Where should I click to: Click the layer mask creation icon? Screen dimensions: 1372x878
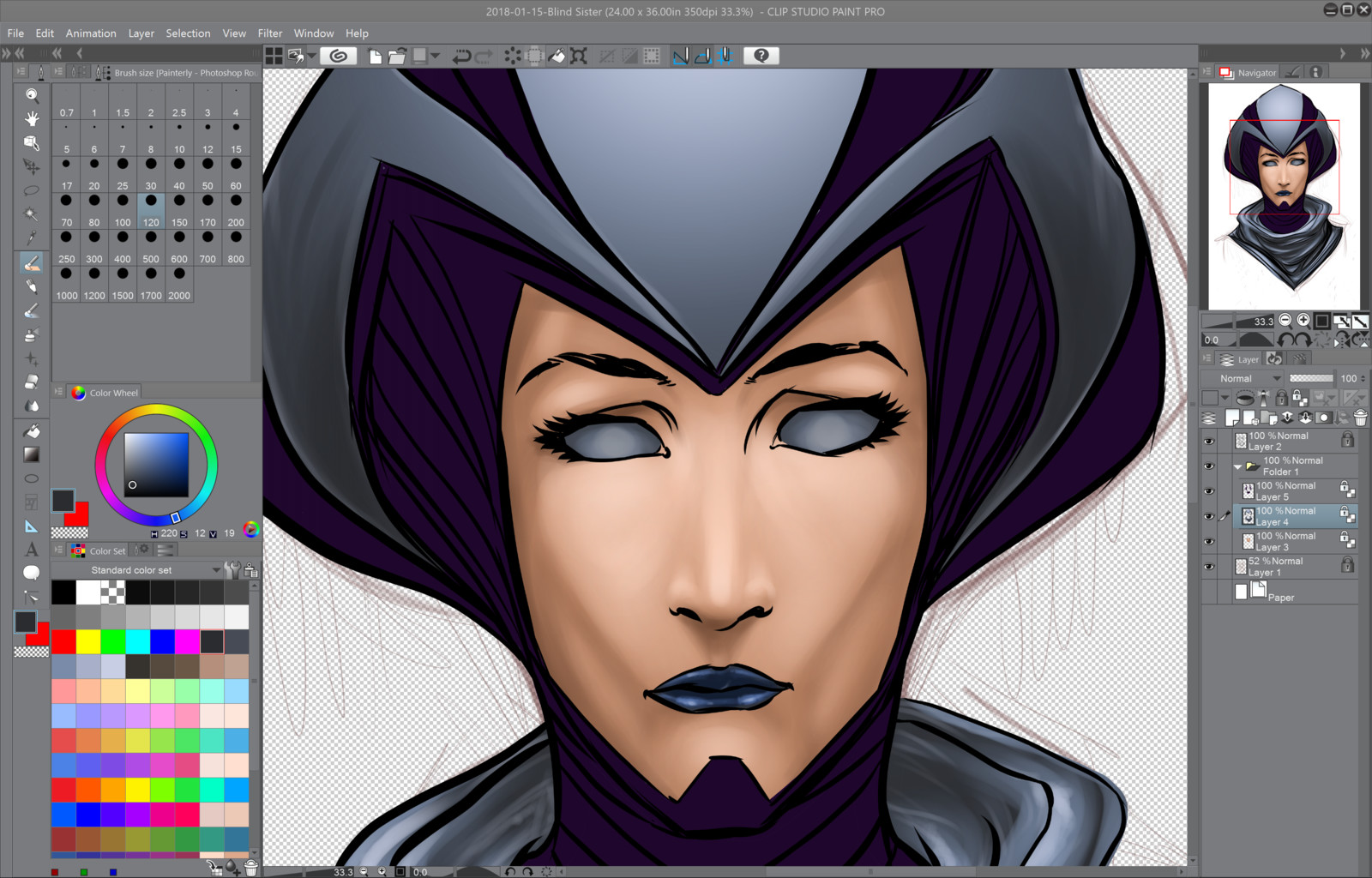tap(1324, 418)
